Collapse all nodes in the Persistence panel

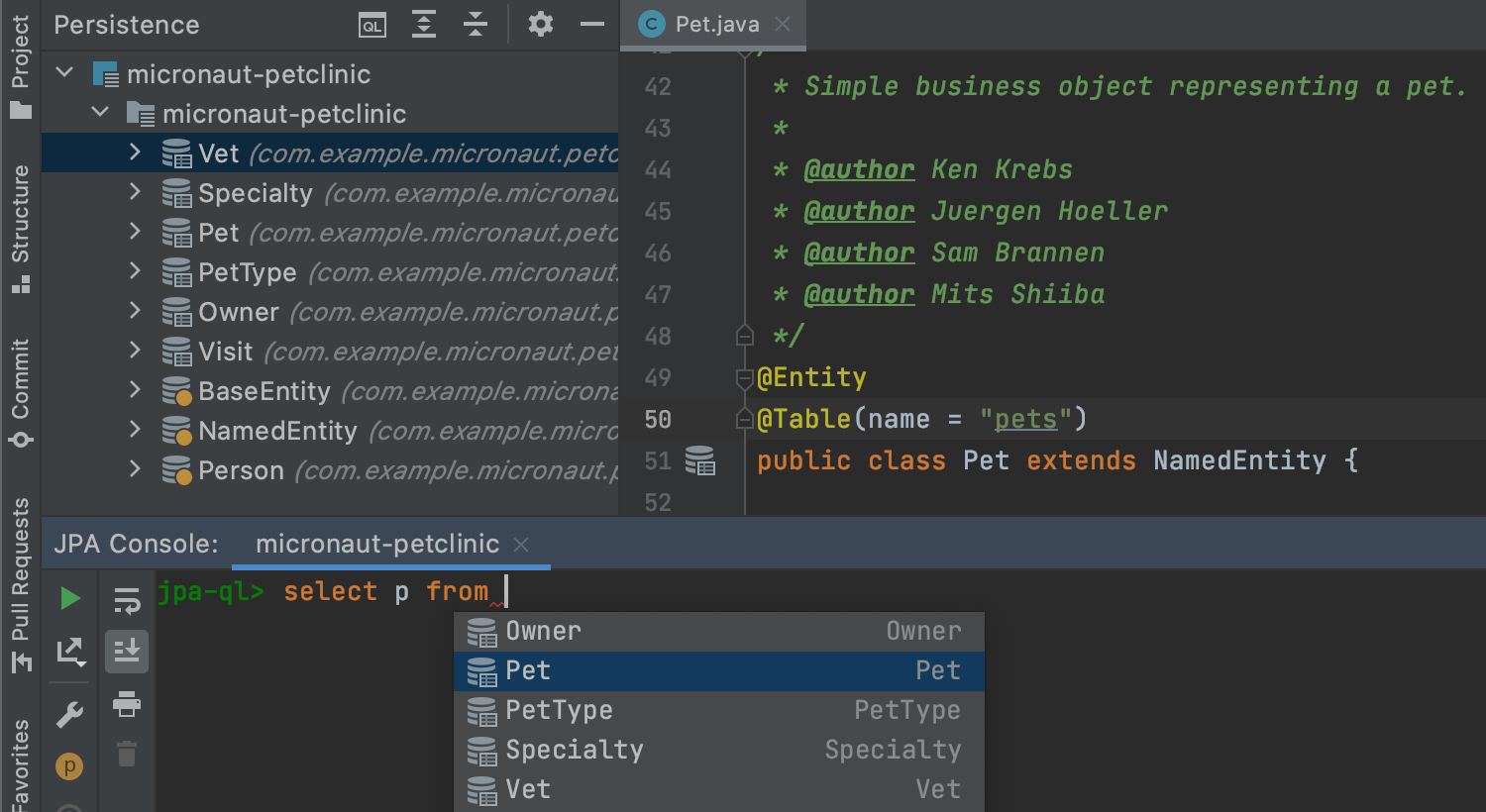click(476, 25)
